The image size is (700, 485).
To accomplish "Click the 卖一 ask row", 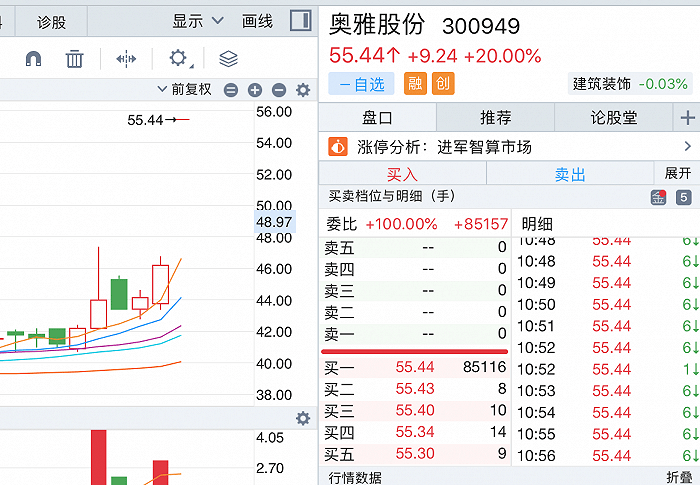I will 415,334.
